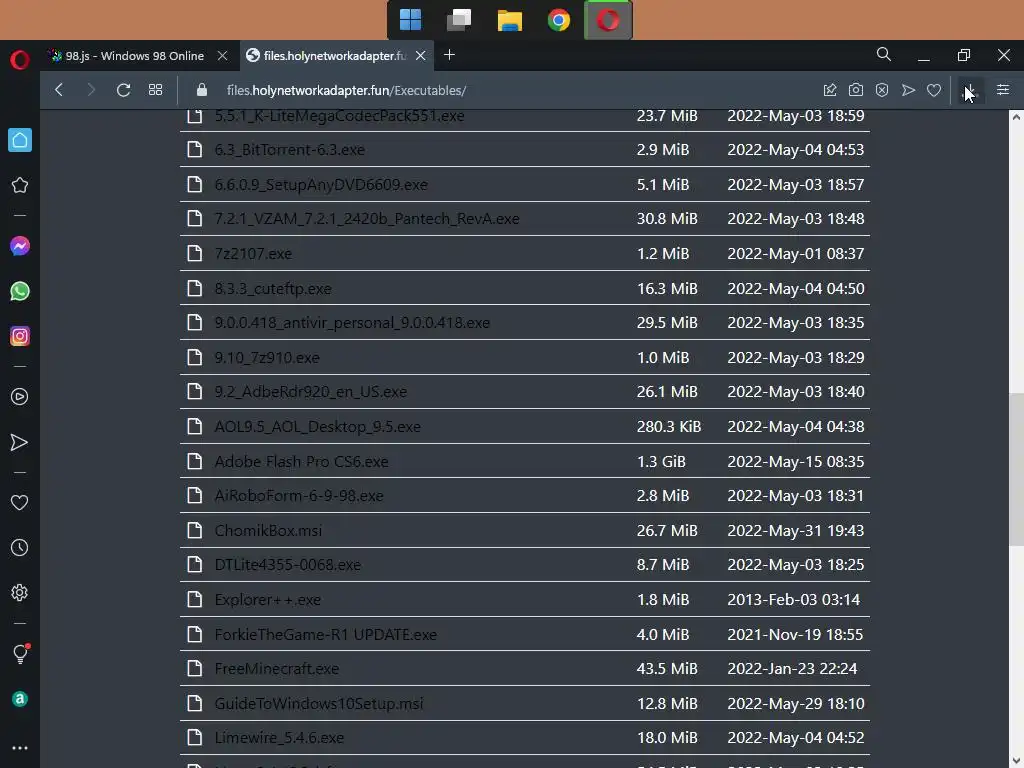
Task: Download 6.6.0.9_SetupAnyDVD6609.exe
Action: coord(321,184)
